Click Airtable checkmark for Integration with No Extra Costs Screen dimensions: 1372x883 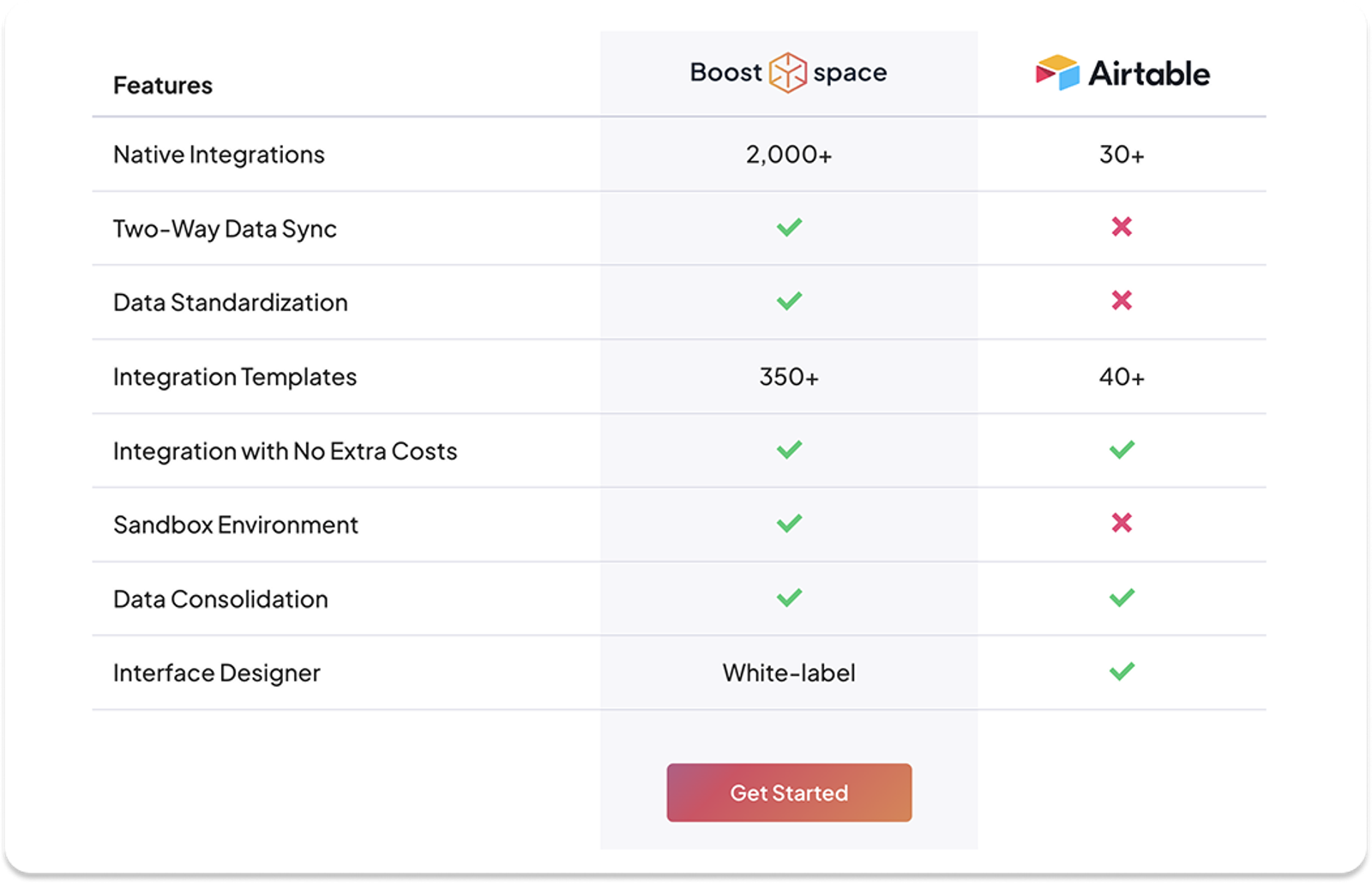pyautogui.click(x=1122, y=449)
